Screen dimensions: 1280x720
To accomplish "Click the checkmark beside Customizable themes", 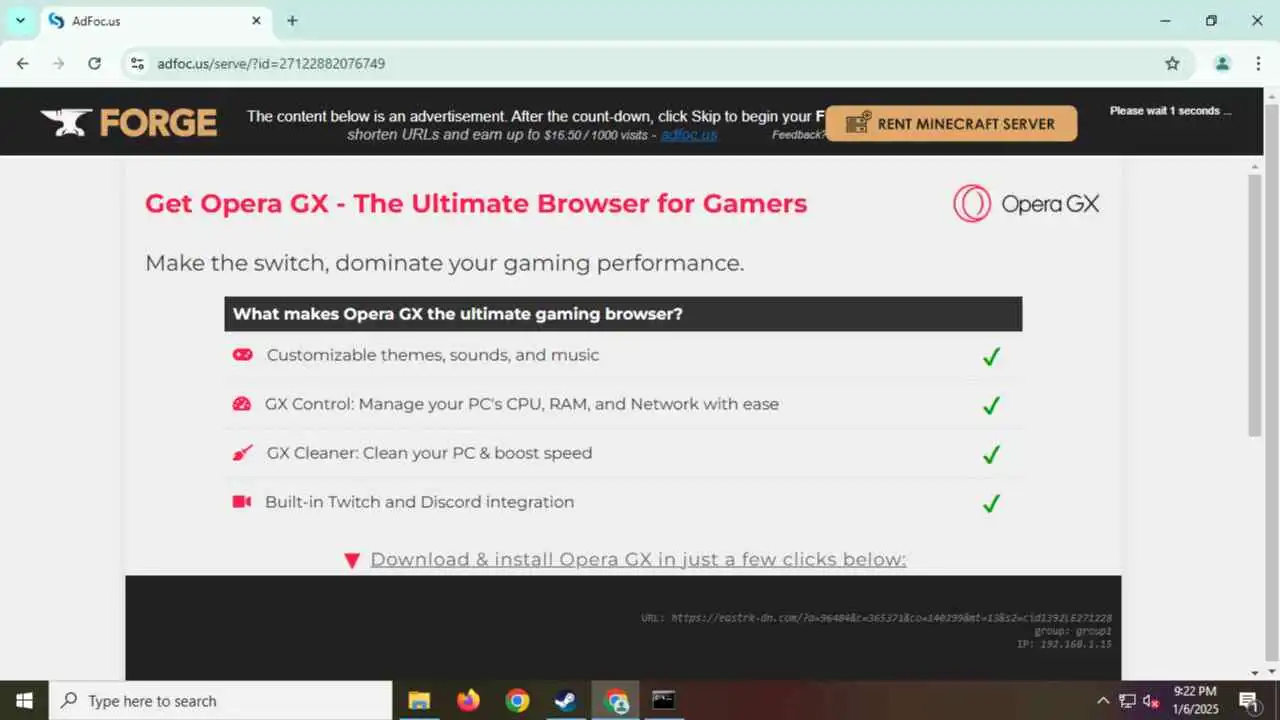I will pyautogui.click(x=991, y=356).
